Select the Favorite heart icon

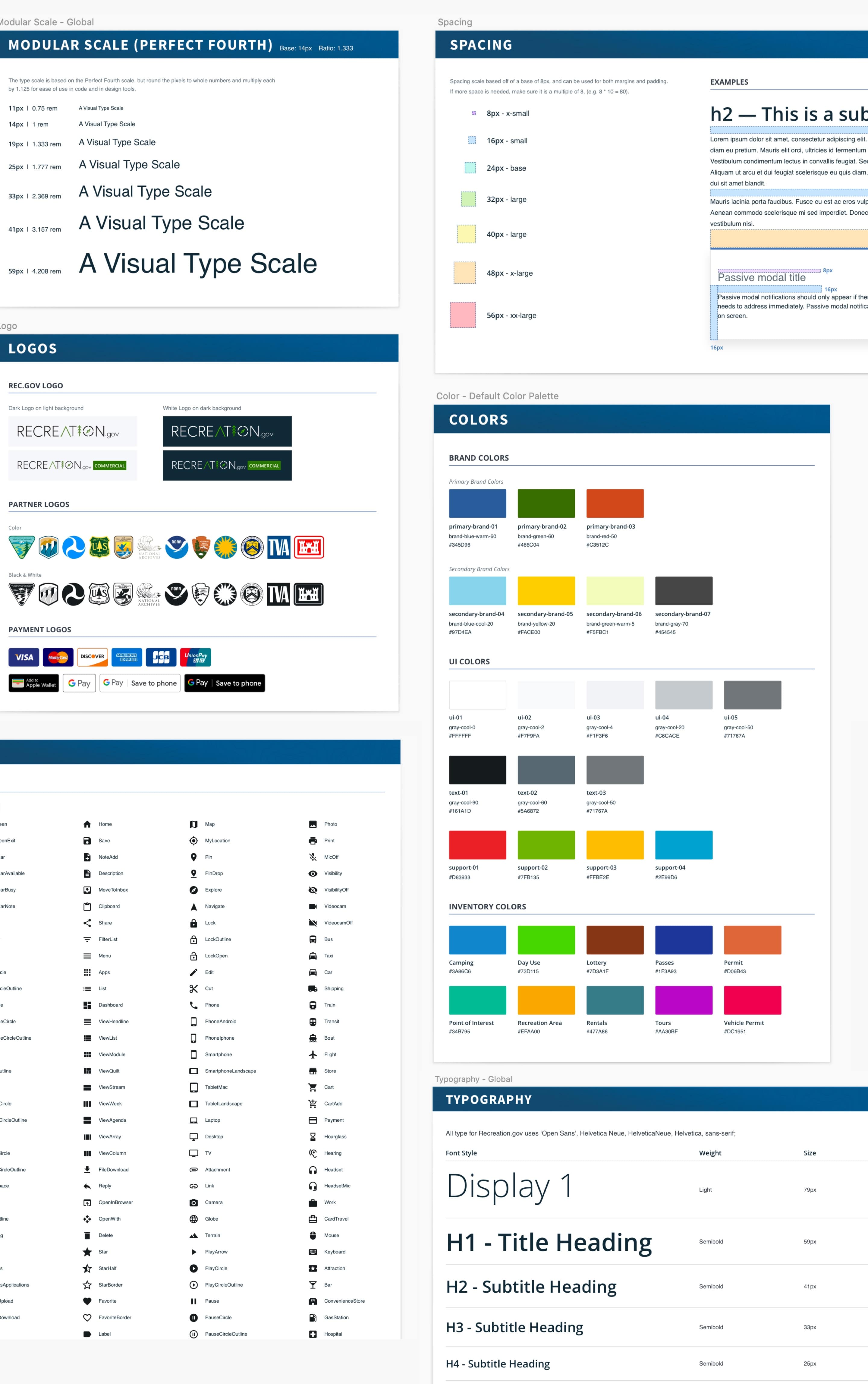[x=87, y=1301]
